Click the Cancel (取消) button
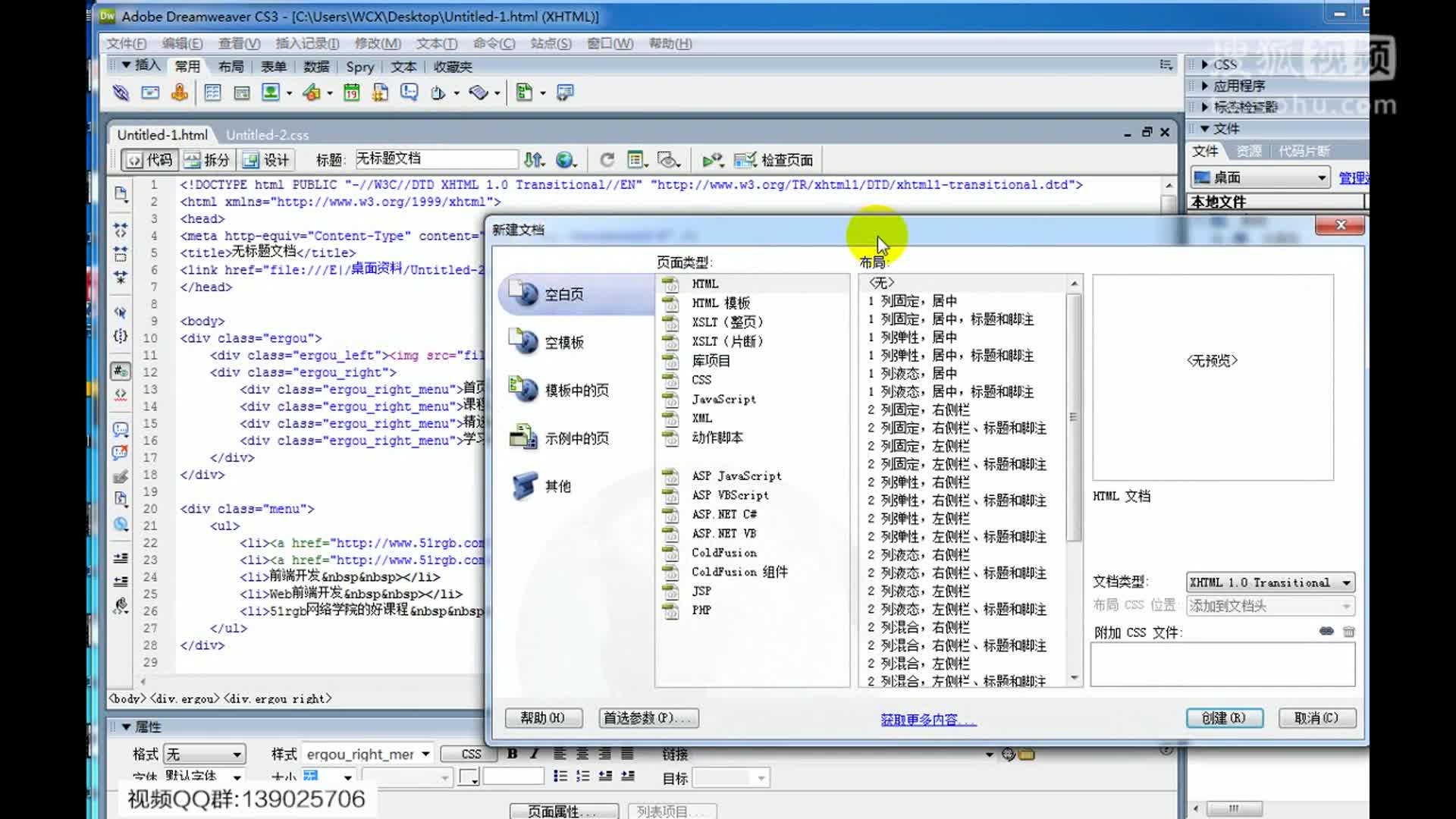This screenshot has height=819, width=1456. [1316, 718]
